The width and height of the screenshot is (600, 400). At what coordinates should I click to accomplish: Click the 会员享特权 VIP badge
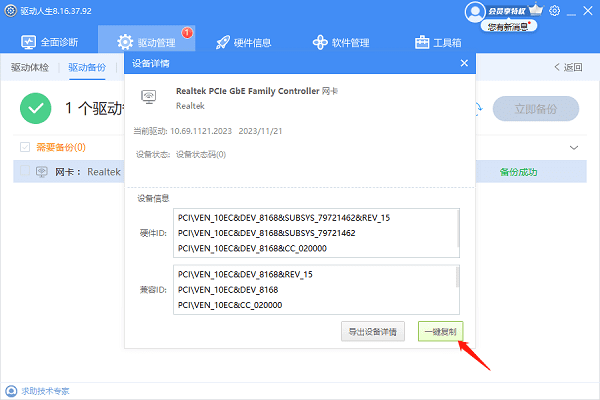[x=510, y=10]
